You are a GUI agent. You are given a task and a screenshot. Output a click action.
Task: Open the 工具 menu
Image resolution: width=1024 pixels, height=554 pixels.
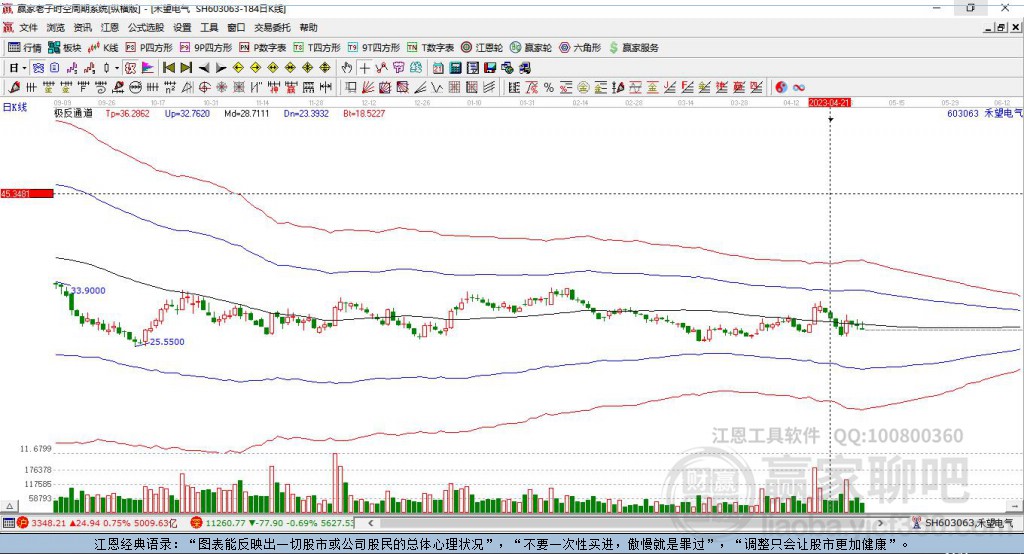[x=209, y=27]
